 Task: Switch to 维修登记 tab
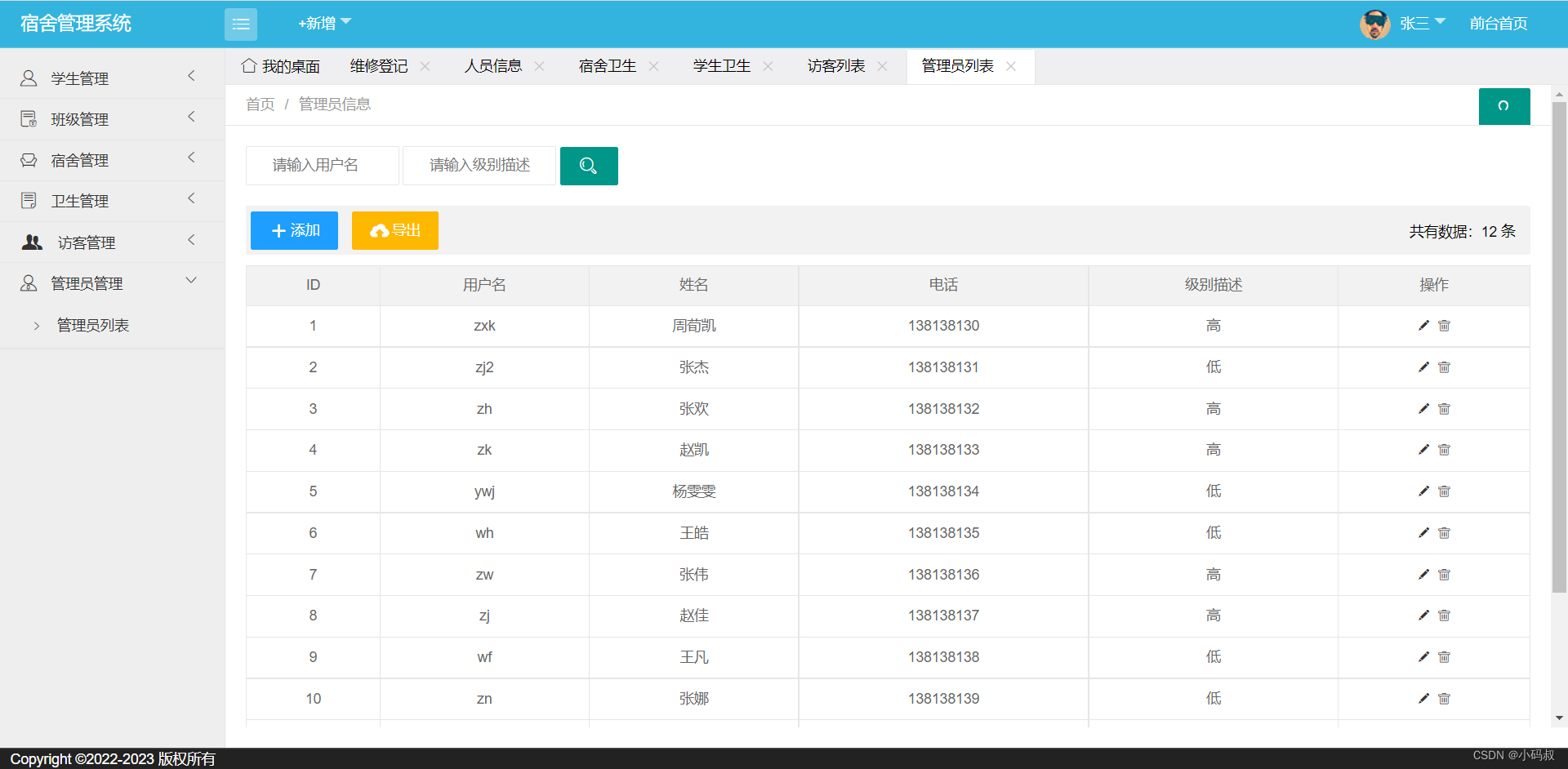[x=379, y=66]
